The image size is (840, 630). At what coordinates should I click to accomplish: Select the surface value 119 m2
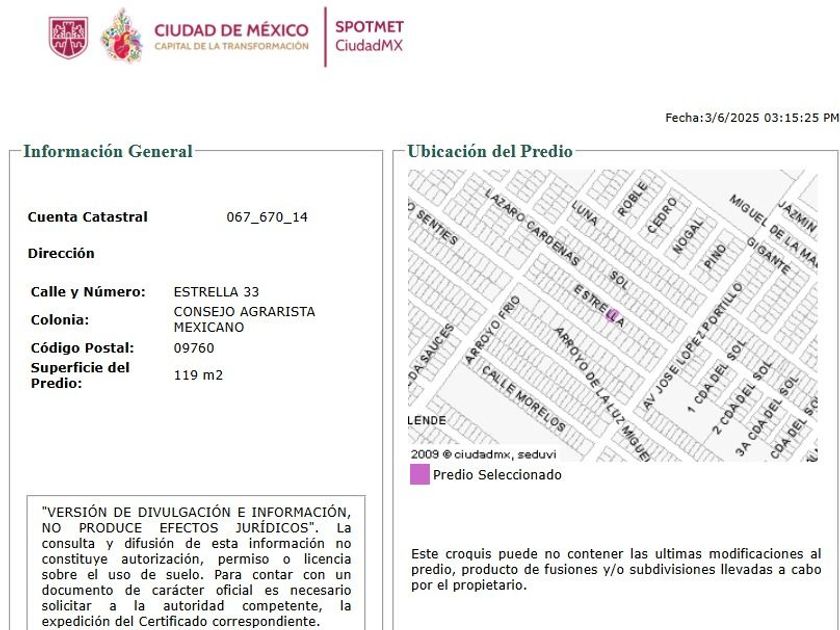point(198,375)
